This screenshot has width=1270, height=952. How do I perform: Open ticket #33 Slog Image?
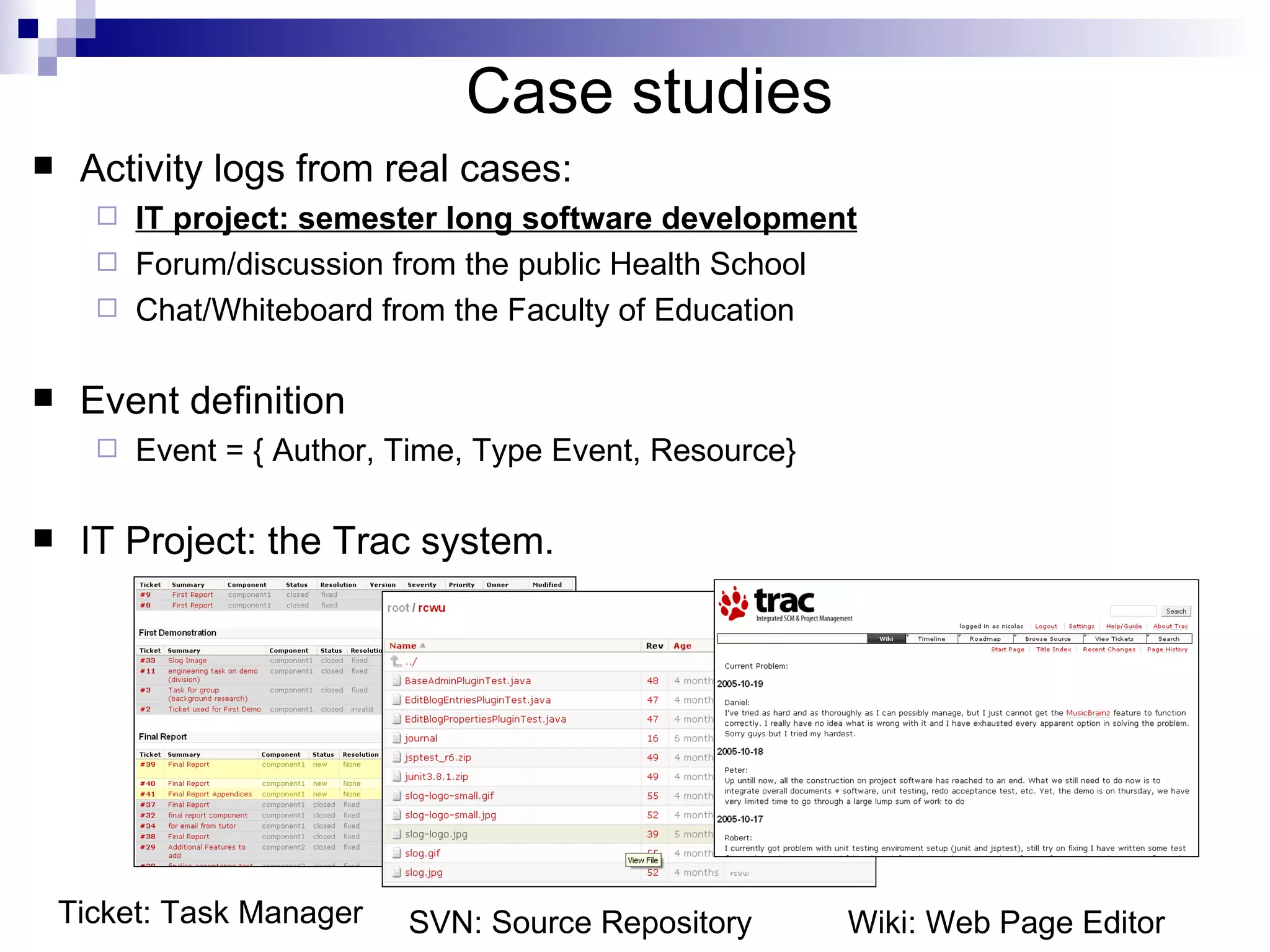pyautogui.click(x=187, y=661)
